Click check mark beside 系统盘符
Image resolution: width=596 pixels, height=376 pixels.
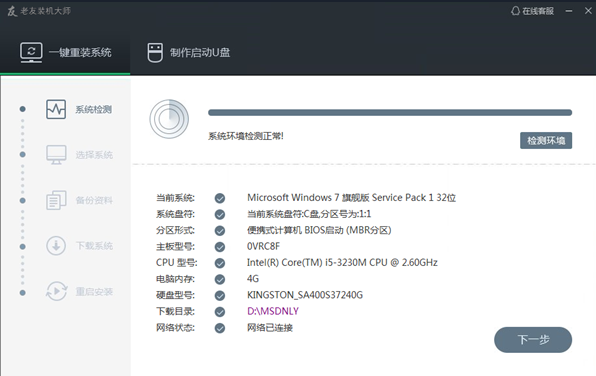pyautogui.click(x=220, y=214)
